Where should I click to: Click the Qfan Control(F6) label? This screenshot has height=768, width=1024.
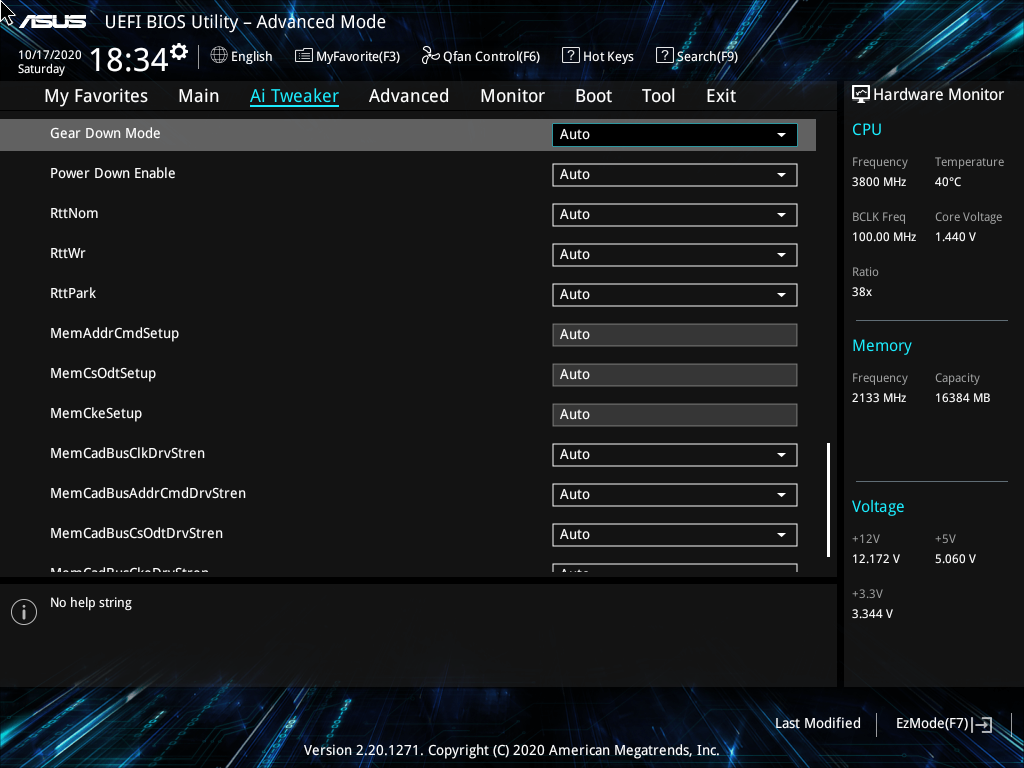pos(491,57)
